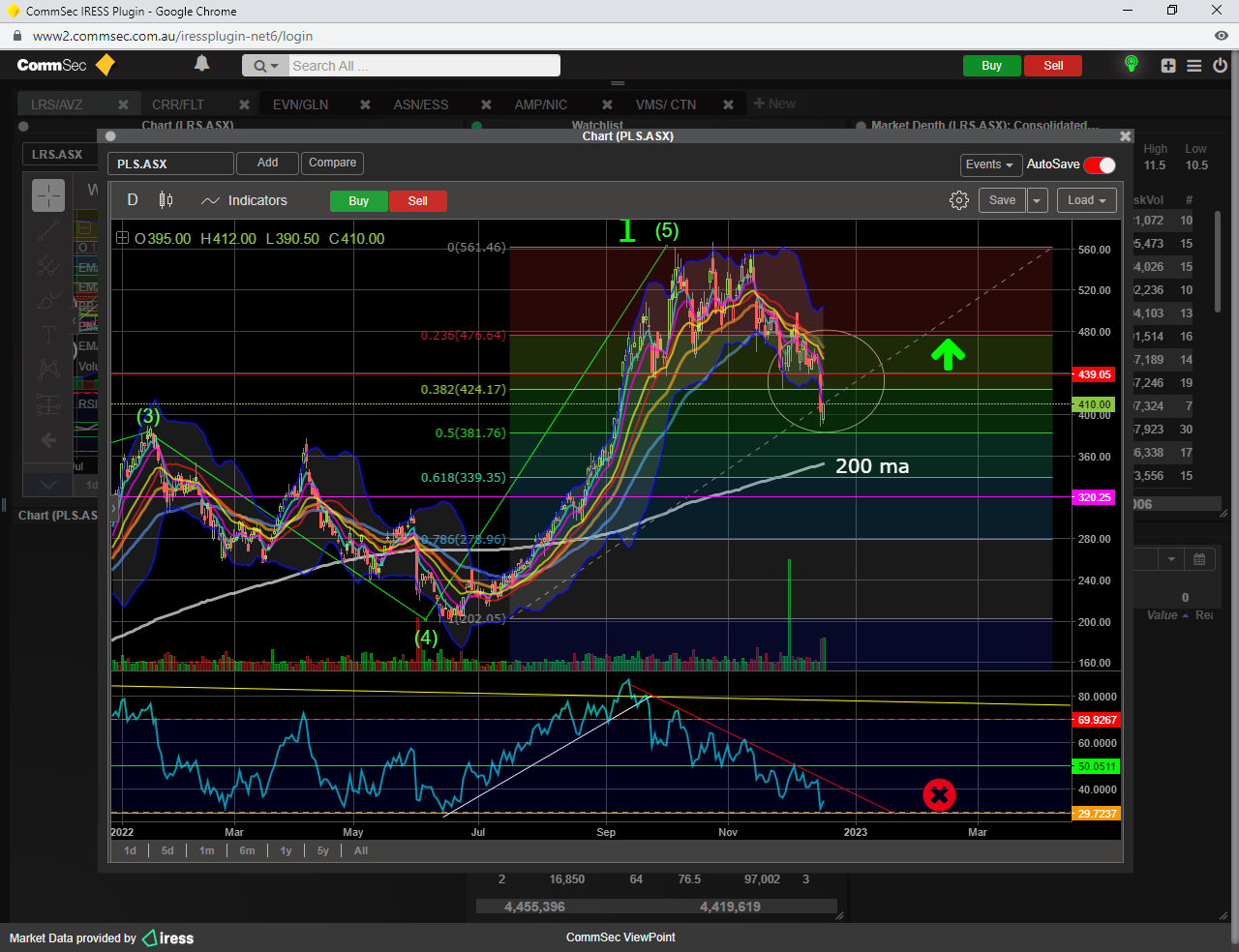Screen dimensions: 1239x952
Task: Open the Events dropdown
Action: [989, 164]
